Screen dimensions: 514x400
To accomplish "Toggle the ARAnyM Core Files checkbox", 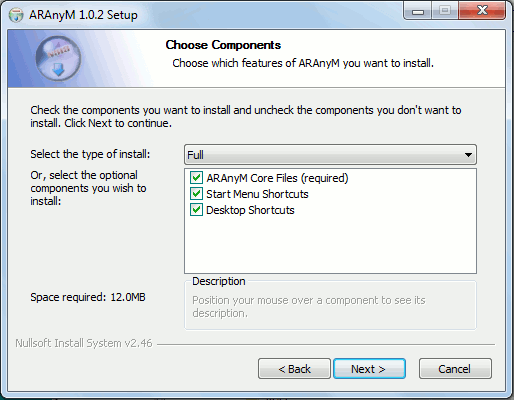I will pyautogui.click(x=196, y=178).
